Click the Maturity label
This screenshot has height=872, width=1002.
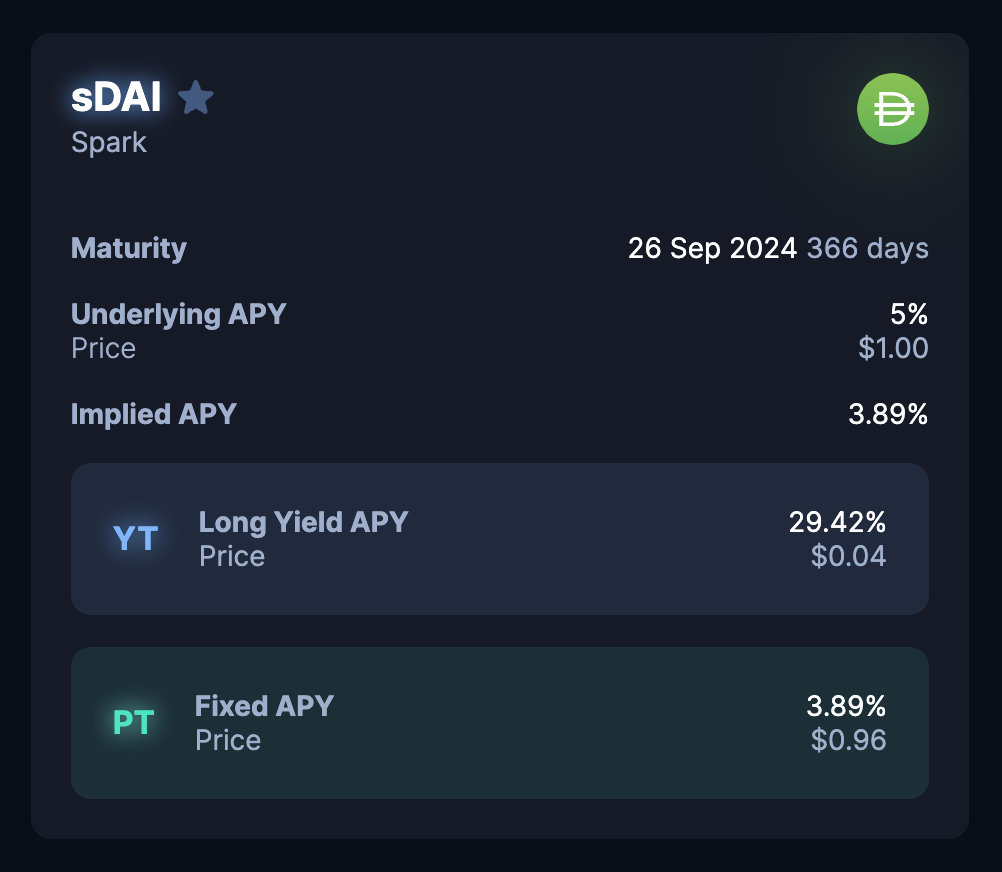tap(129, 248)
